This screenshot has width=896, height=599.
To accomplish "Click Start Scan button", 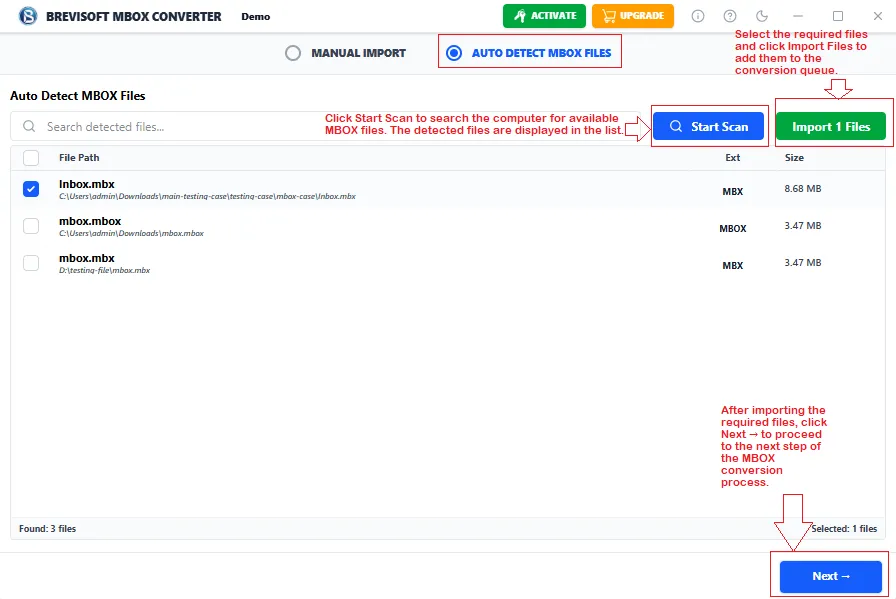I will 709,126.
